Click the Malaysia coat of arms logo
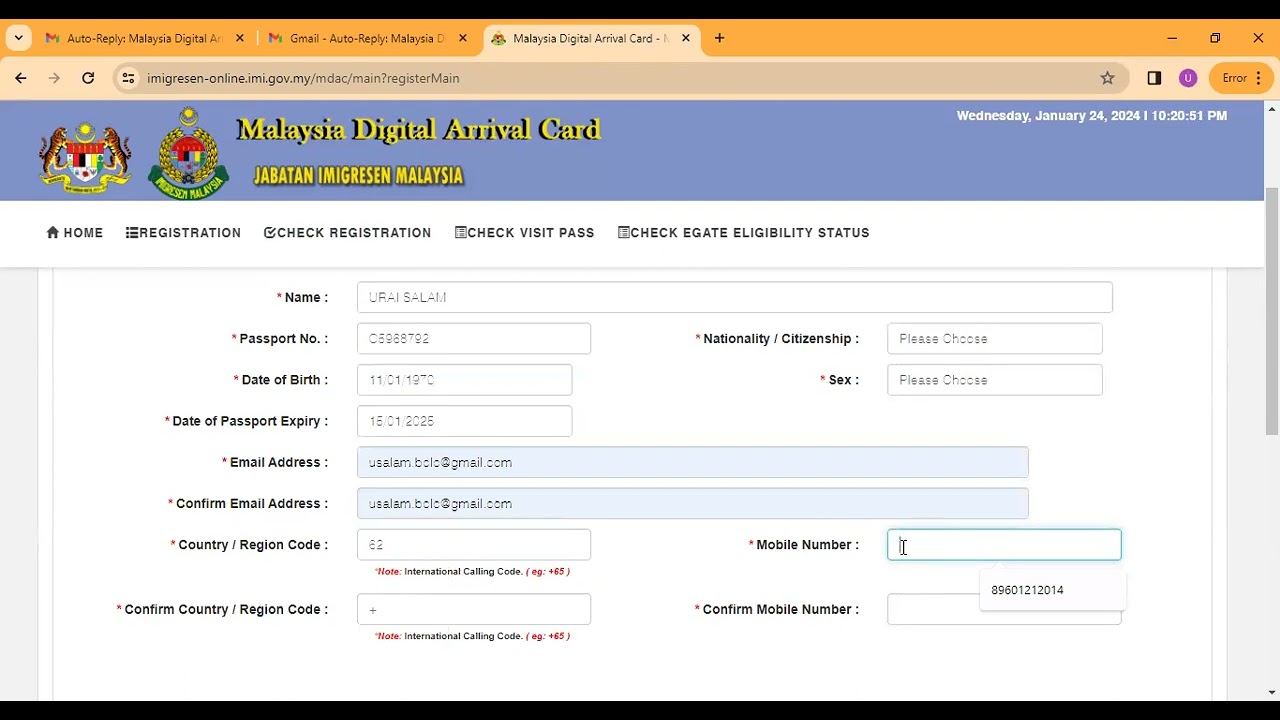 click(x=84, y=157)
